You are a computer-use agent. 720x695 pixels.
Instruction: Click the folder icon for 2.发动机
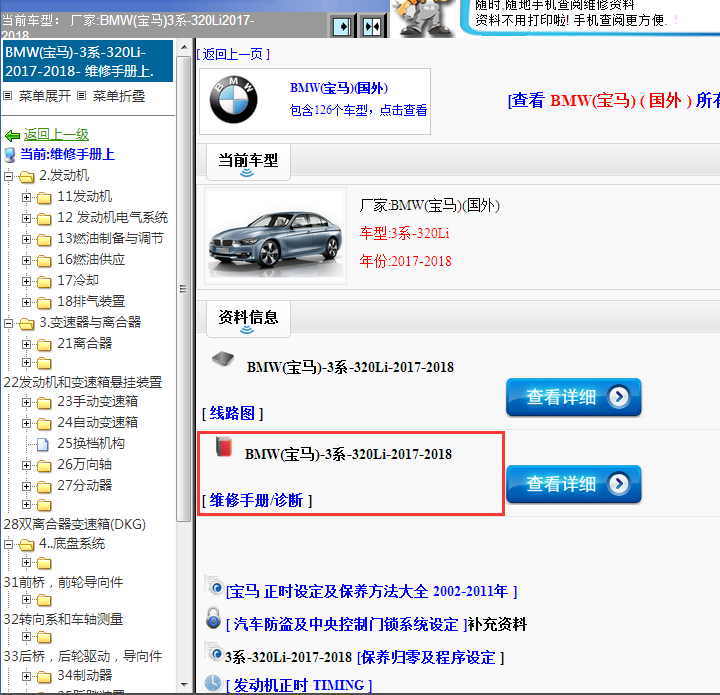pyautogui.click(x=27, y=177)
